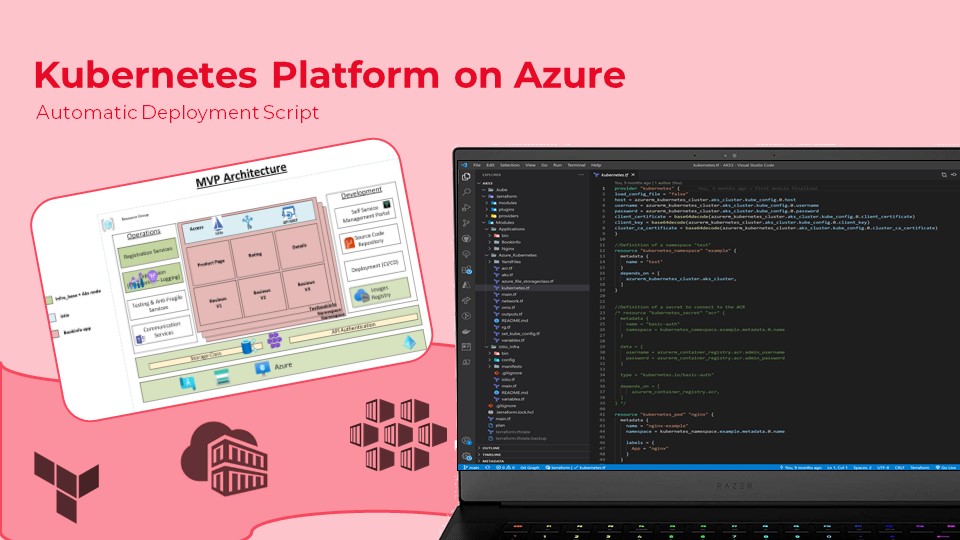Select the kubernetes.tf editor tab

[x=615, y=175]
